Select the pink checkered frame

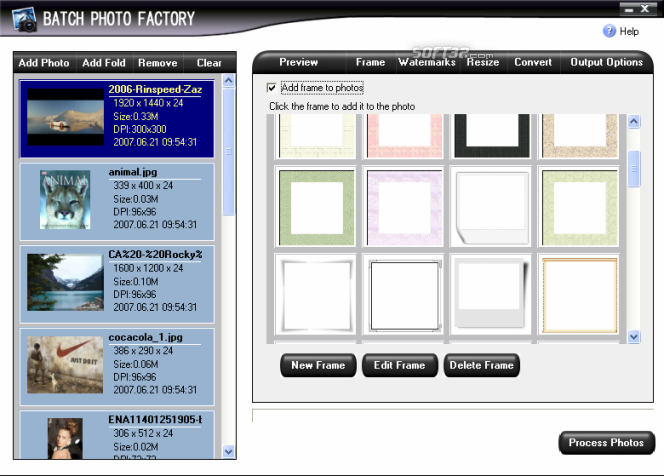404,136
